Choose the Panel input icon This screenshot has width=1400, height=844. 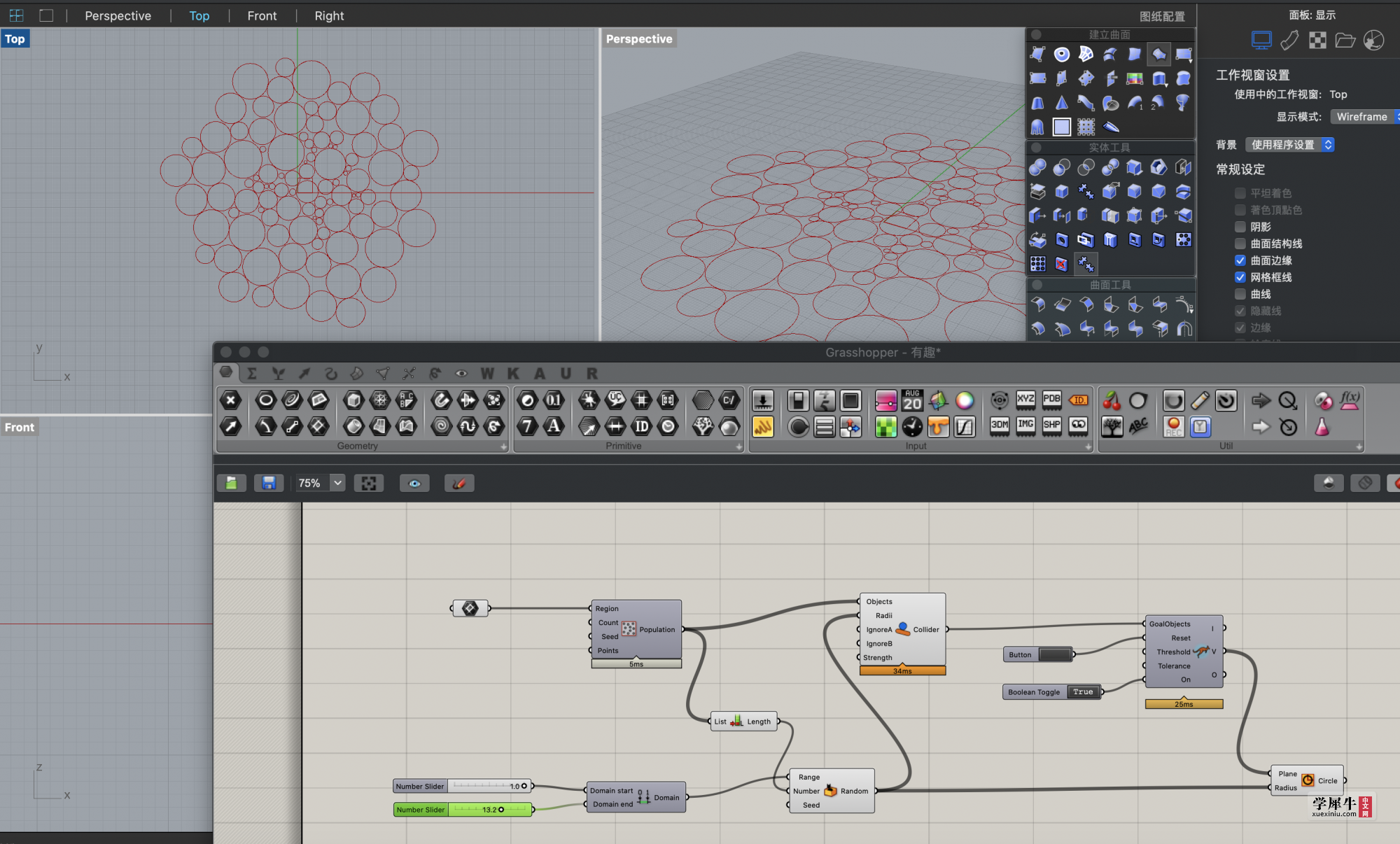(763, 425)
